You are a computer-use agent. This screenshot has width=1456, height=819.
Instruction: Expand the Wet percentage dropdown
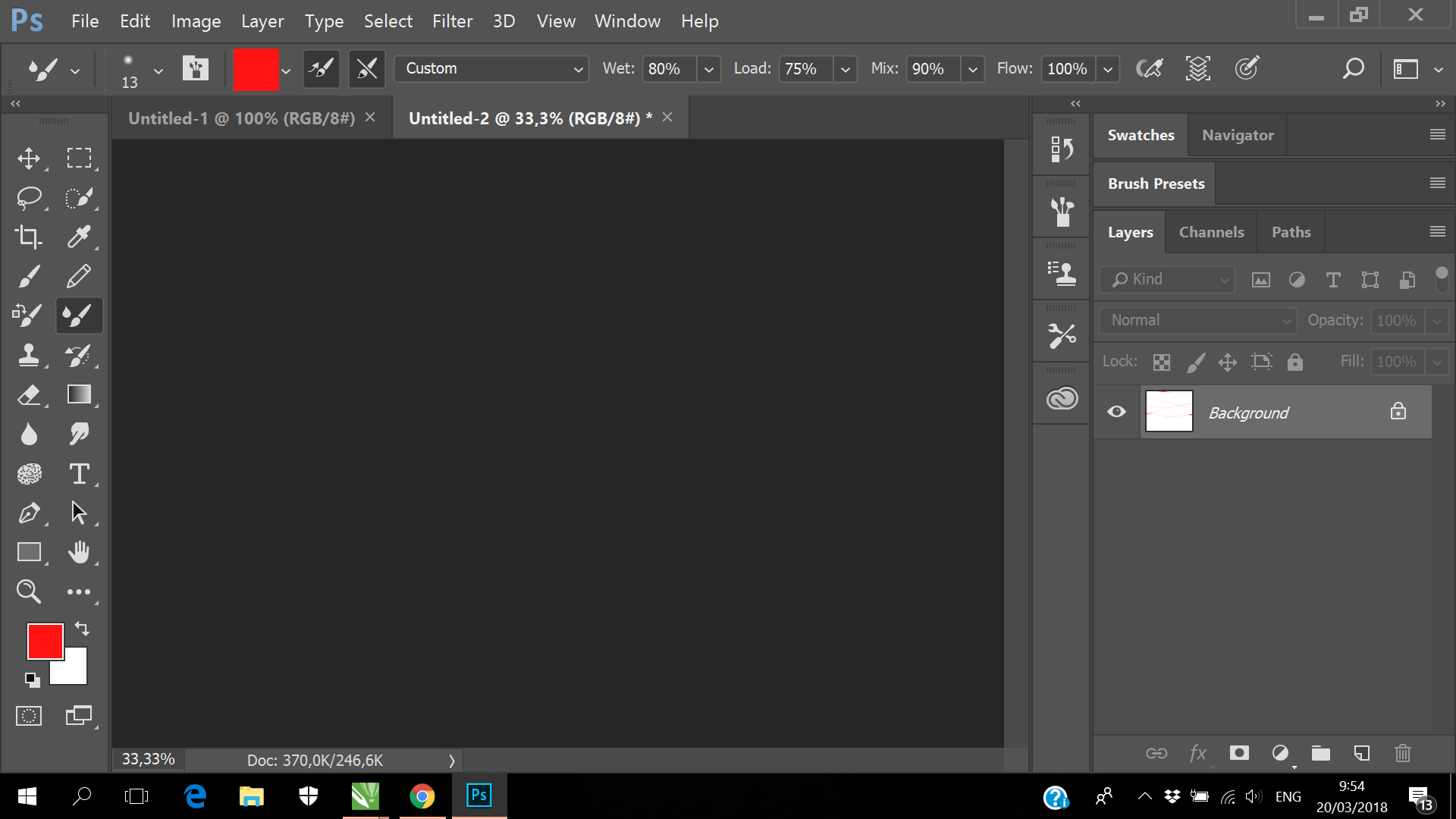[x=707, y=68]
